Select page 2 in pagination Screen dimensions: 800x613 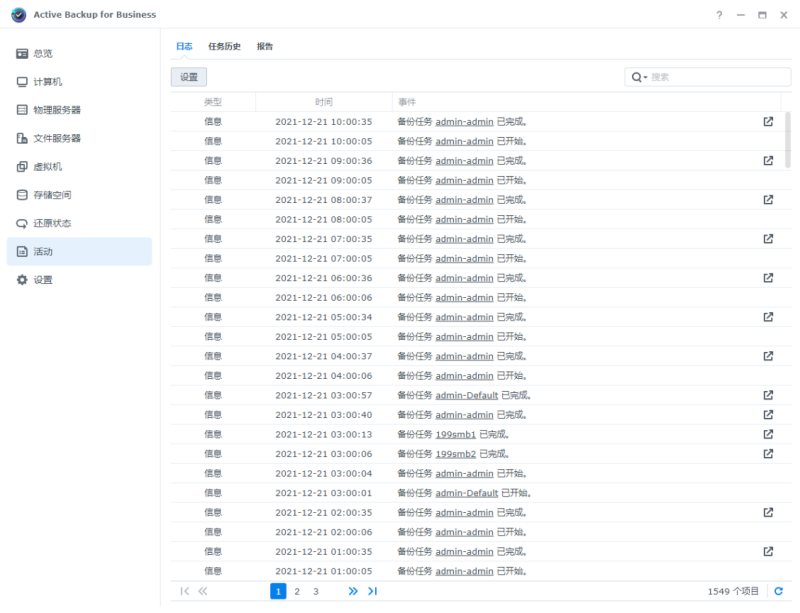297,591
